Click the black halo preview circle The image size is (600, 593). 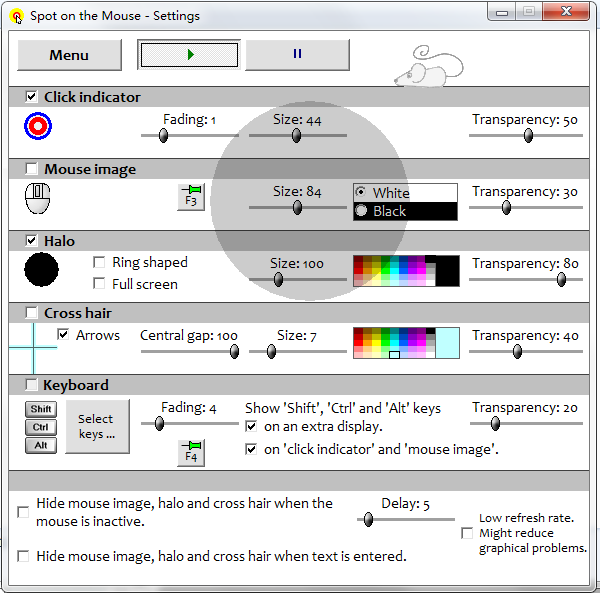[x=41, y=269]
